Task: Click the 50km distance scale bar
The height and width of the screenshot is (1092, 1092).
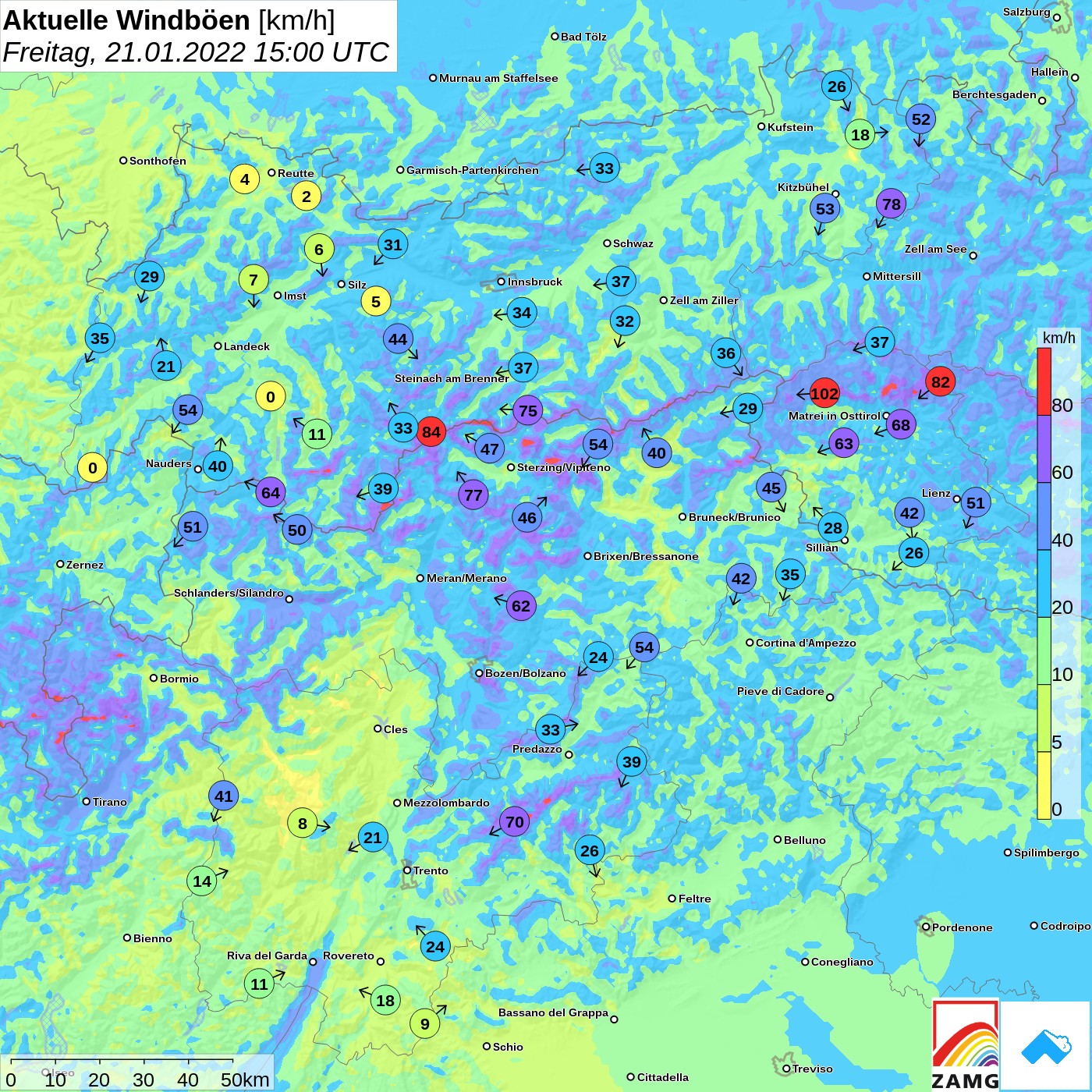Action: point(122,1061)
